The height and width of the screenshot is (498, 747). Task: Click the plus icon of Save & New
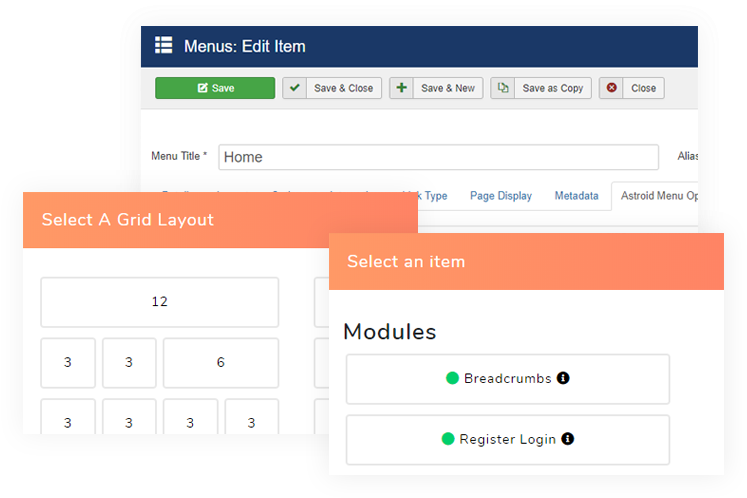pyautogui.click(x=402, y=88)
